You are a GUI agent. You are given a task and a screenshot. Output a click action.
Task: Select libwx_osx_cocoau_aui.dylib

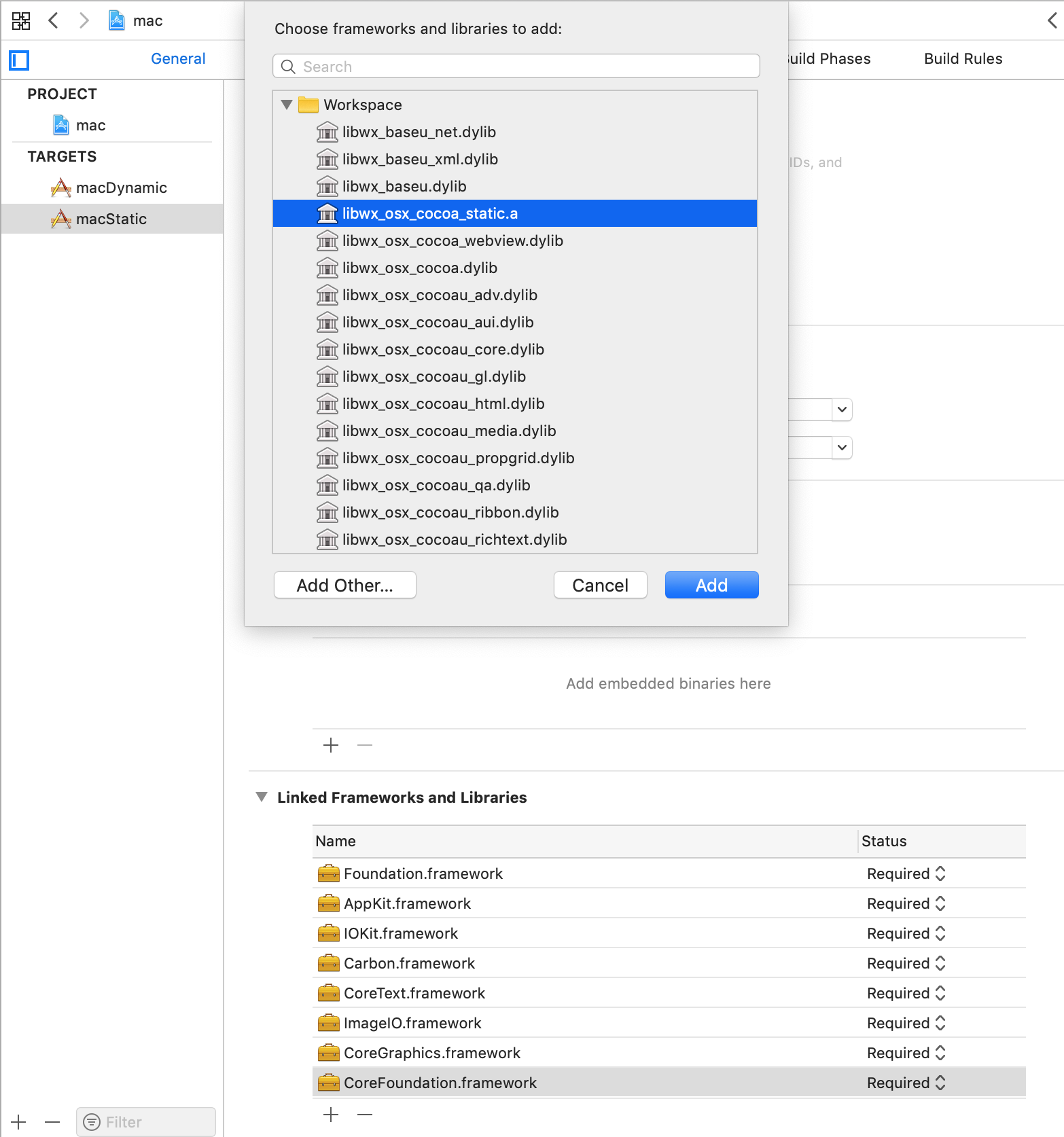pyautogui.click(x=515, y=322)
